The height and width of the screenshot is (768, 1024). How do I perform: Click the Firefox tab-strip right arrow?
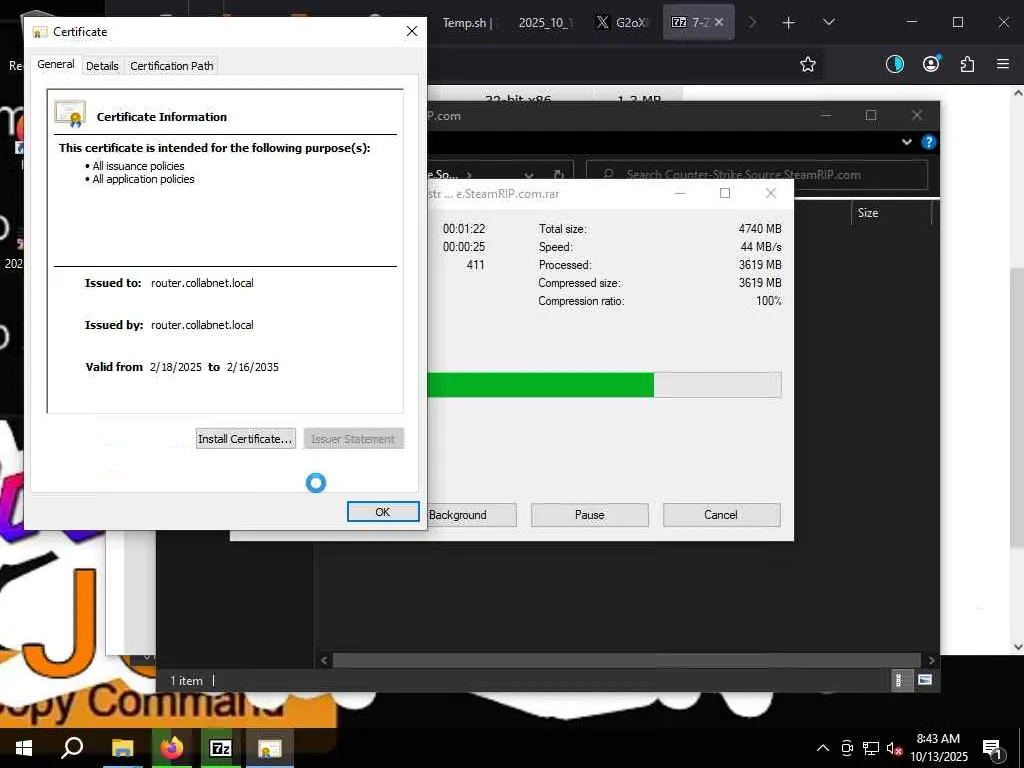coord(752,22)
